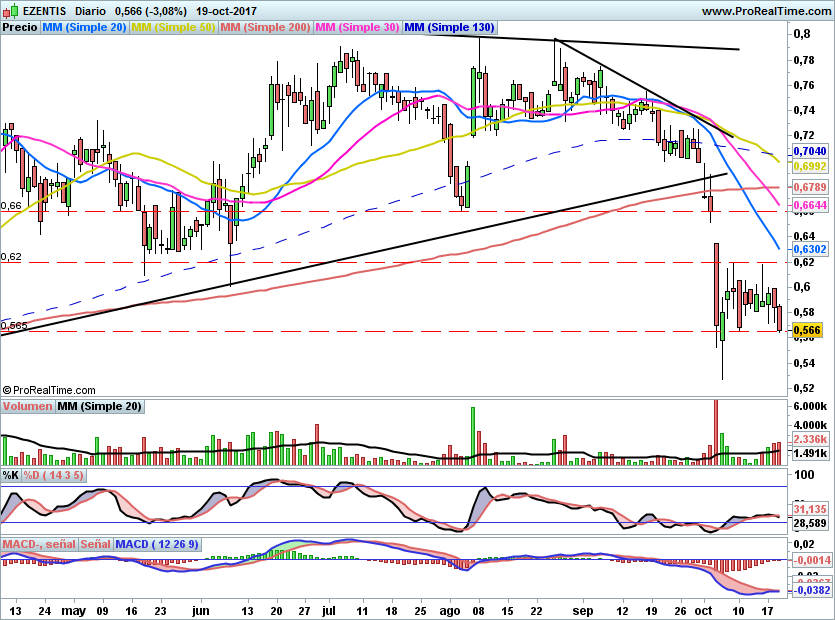
Task: Click the MM (Simple 200) red label
Action: coord(265,27)
